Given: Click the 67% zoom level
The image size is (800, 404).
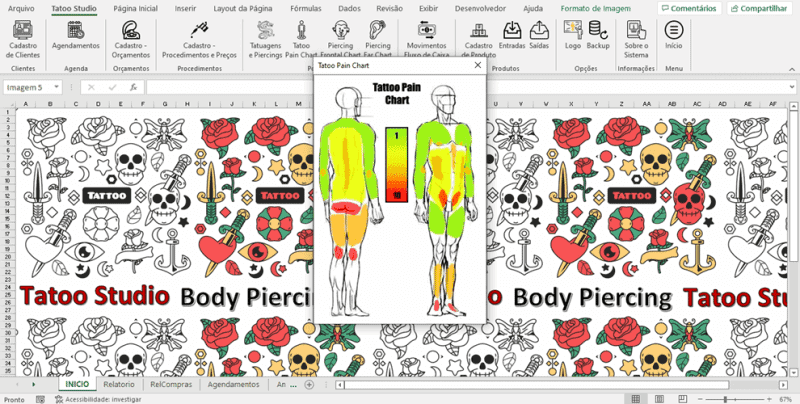Looking at the screenshot, I should pos(786,399).
